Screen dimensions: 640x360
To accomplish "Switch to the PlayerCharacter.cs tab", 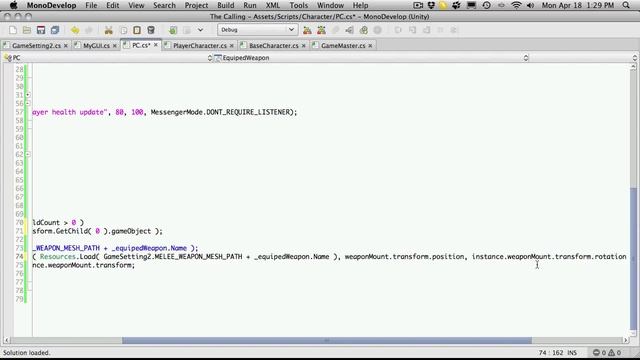I will (200, 46).
